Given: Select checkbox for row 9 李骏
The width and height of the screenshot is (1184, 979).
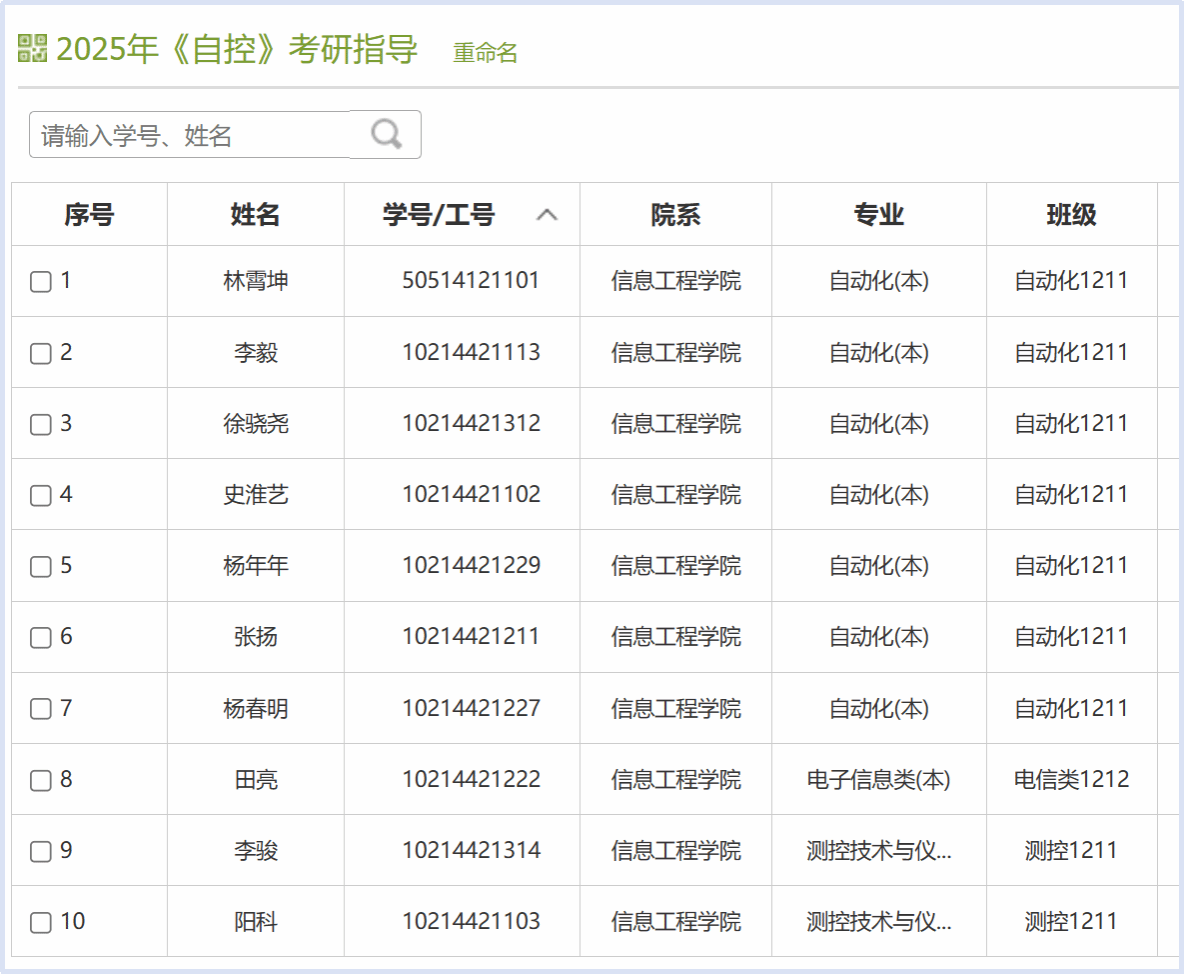Looking at the screenshot, I should [40, 851].
